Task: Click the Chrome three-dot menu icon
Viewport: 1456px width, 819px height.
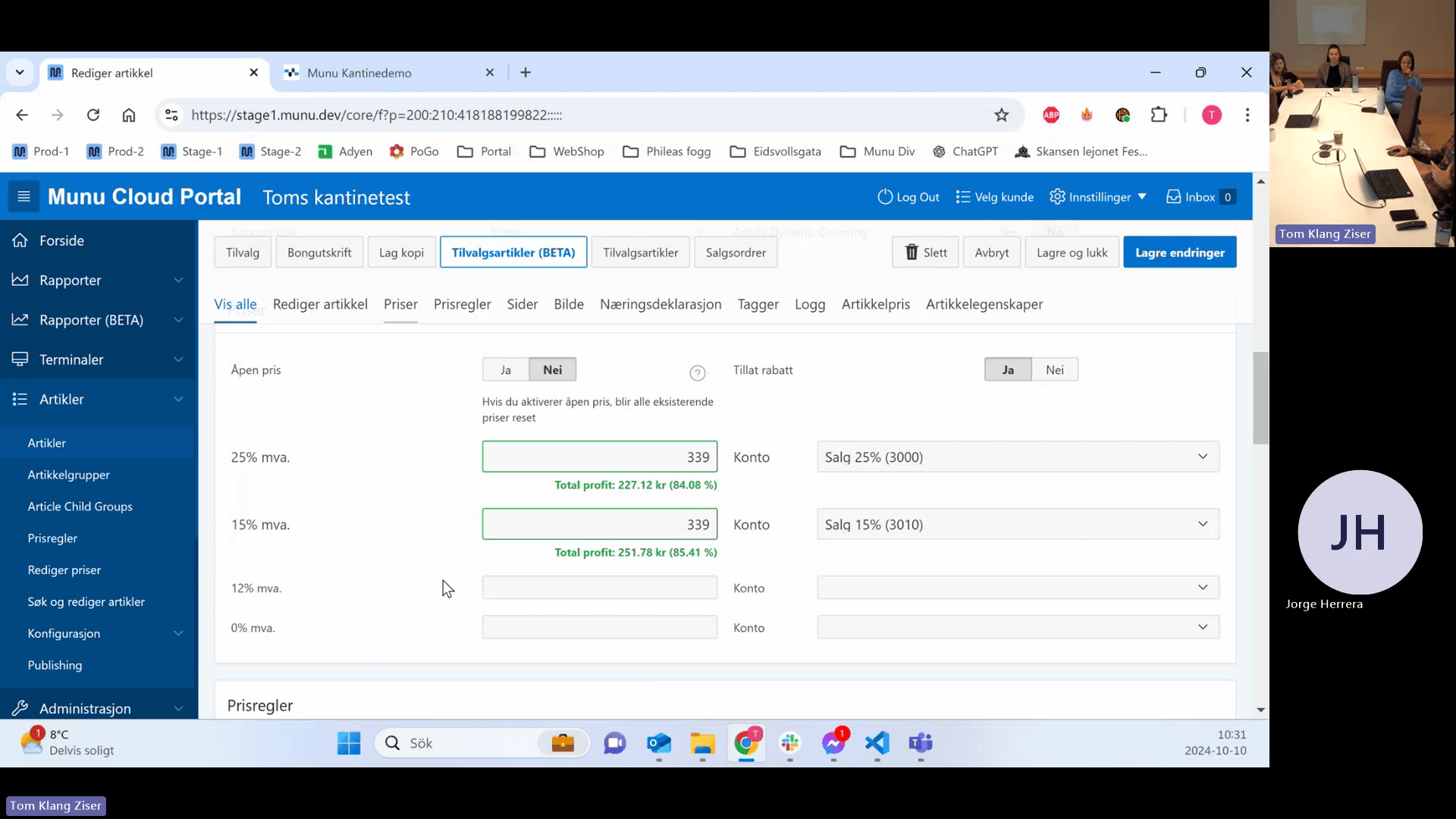Action: coord(1247,115)
